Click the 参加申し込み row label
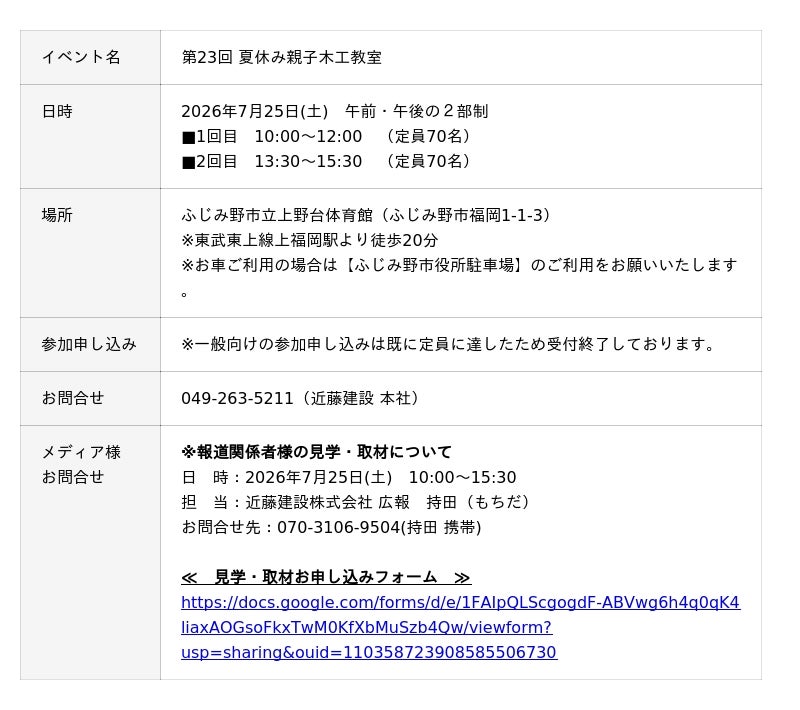The height and width of the screenshot is (710, 800). [89, 344]
